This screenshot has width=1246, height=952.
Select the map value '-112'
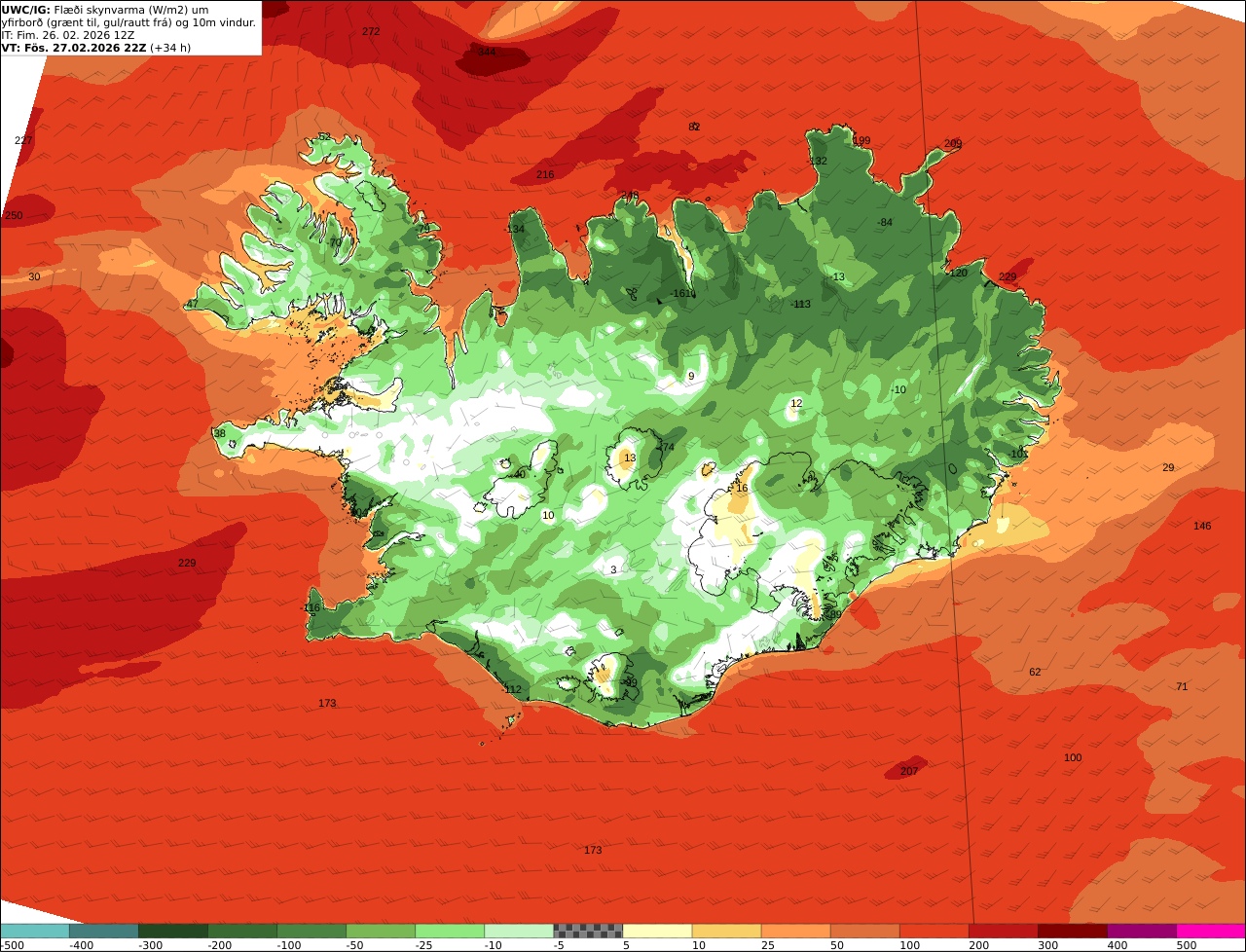pos(511,689)
